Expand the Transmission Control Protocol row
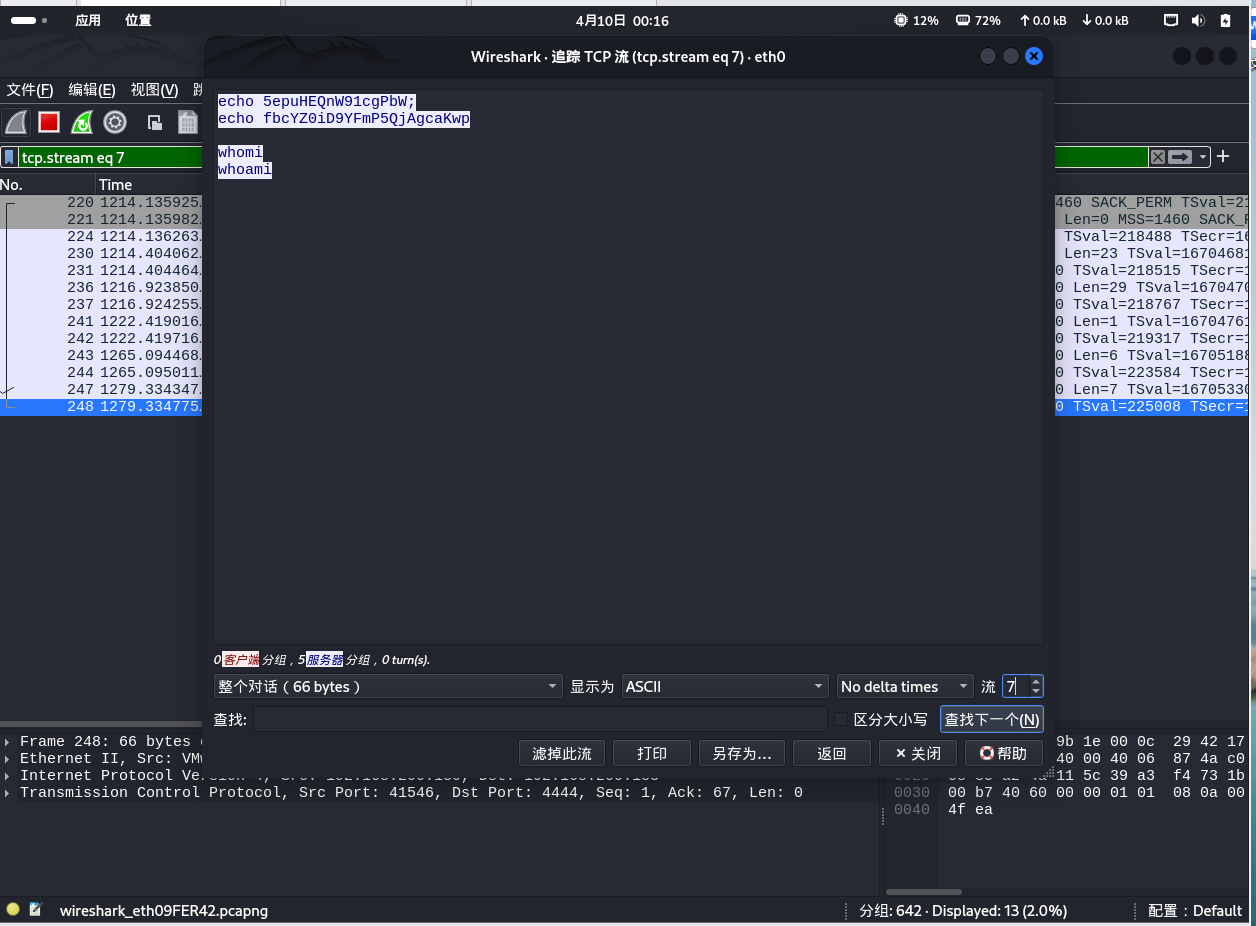The height and width of the screenshot is (926, 1256). (x=9, y=793)
